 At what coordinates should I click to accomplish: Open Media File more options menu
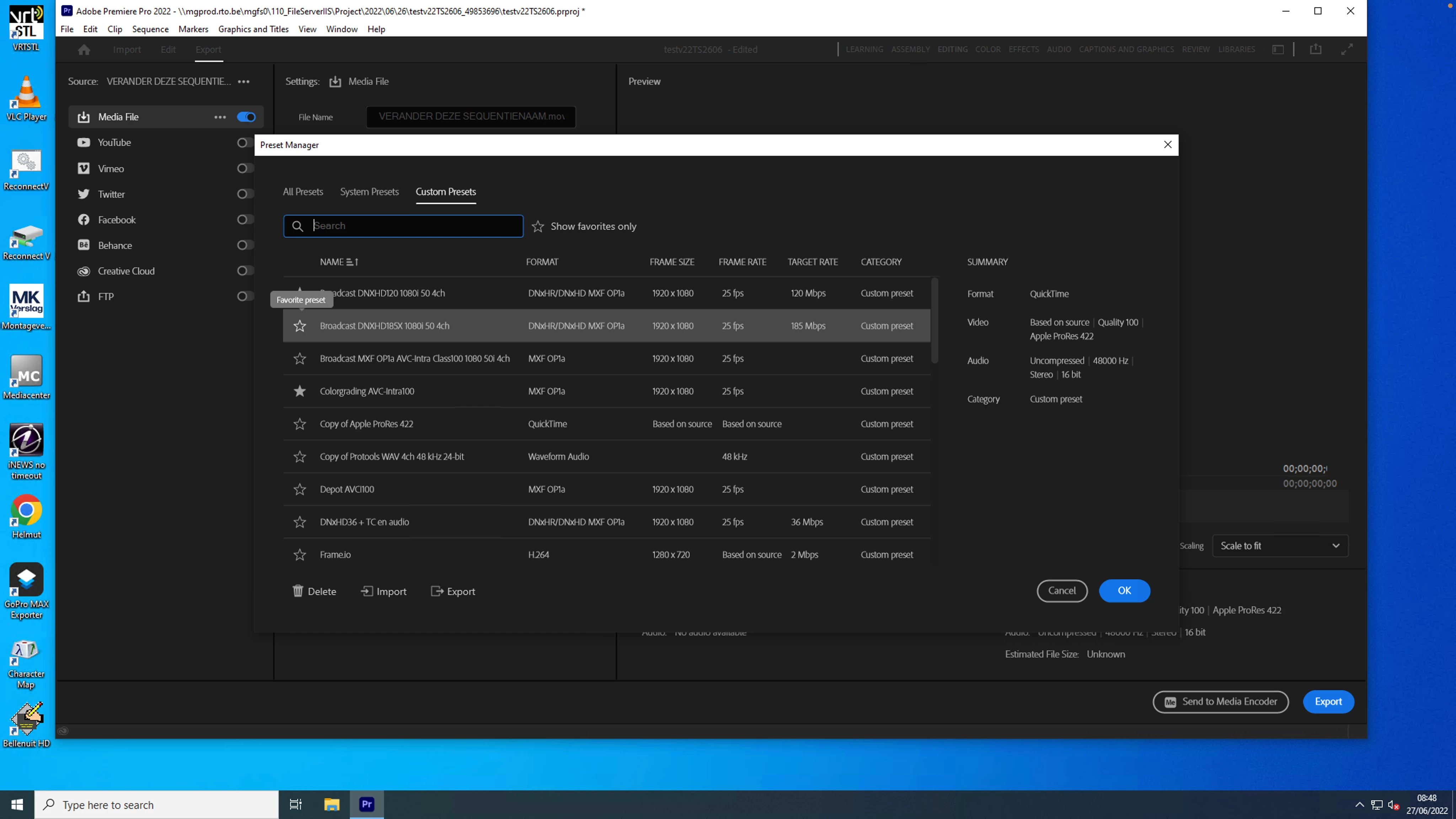(220, 117)
